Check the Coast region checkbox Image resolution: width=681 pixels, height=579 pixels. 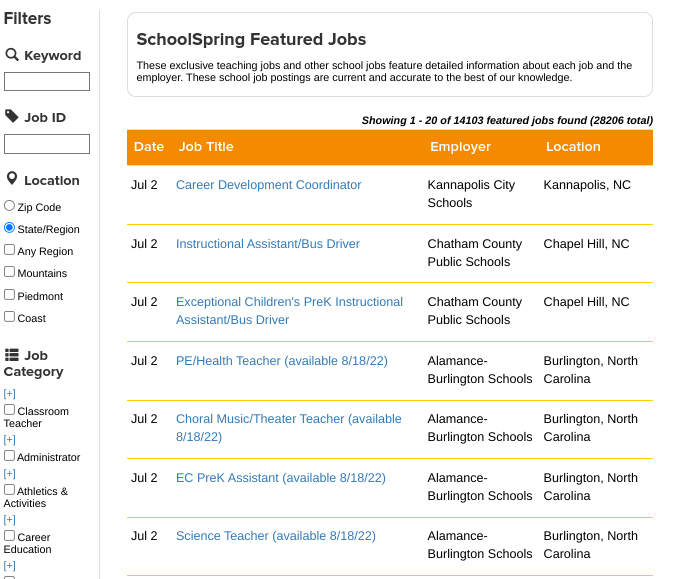pos(10,317)
